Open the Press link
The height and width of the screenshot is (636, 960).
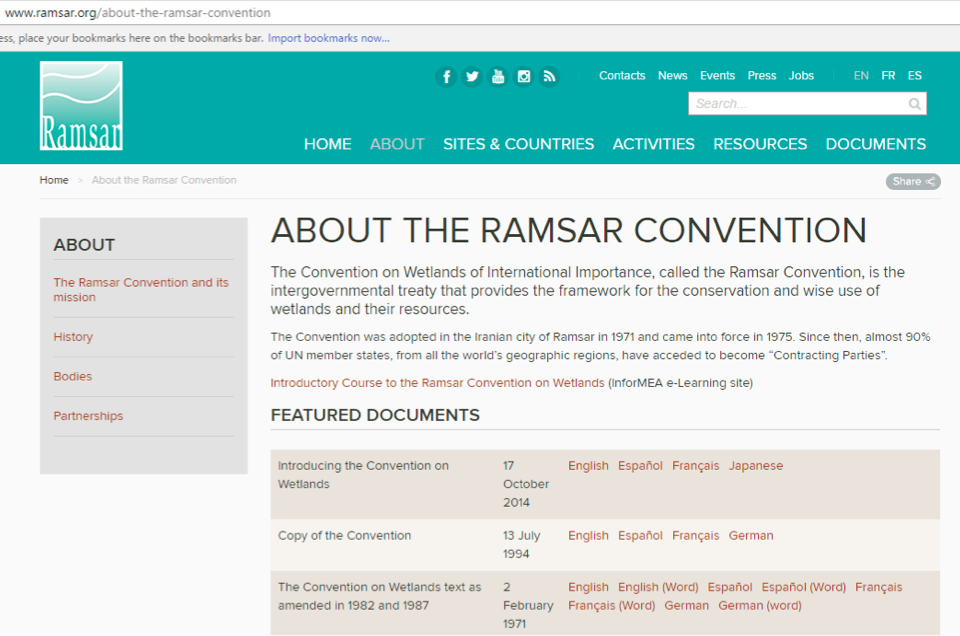tap(762, 75)
